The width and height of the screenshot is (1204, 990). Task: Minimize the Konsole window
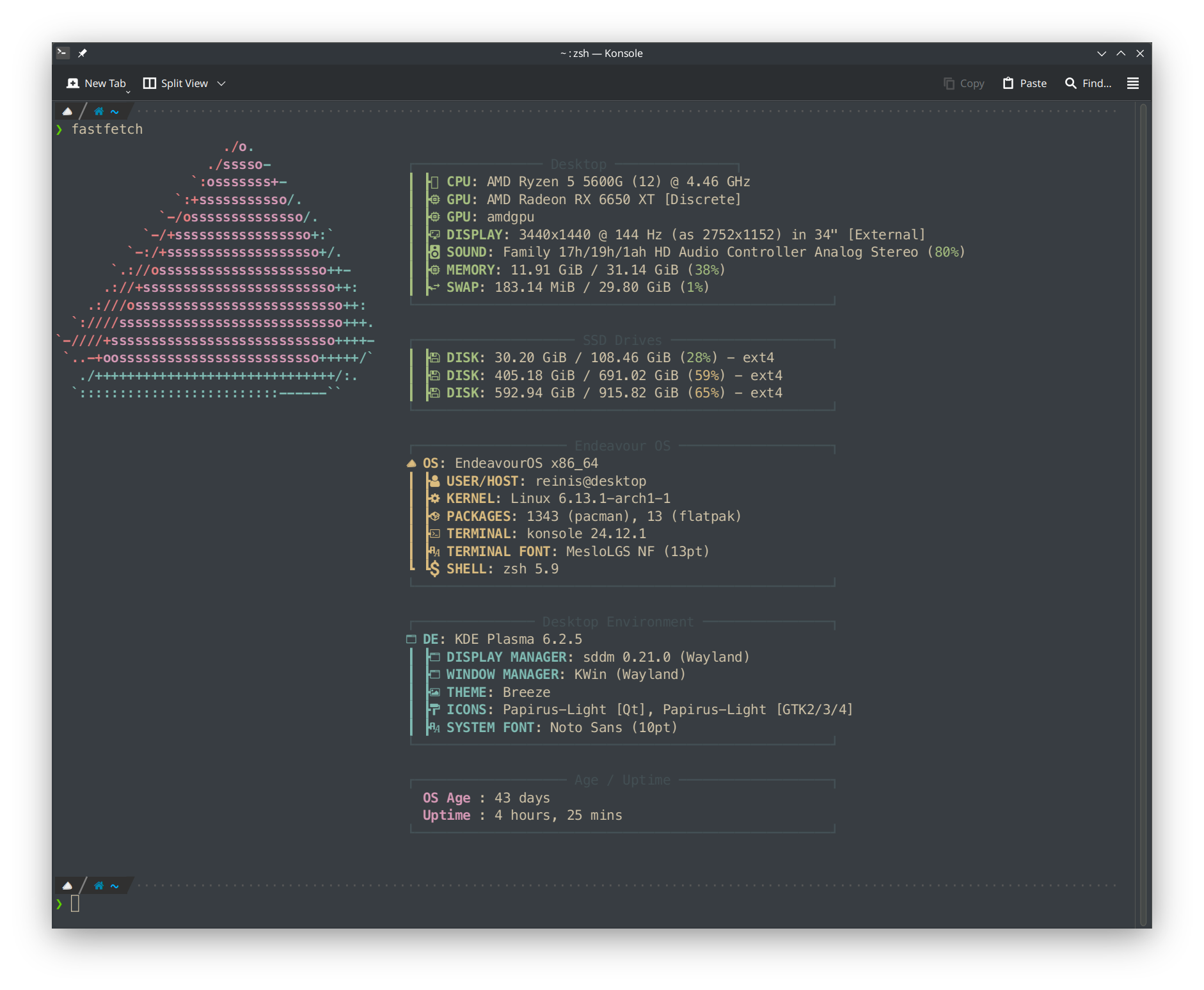(x=1101, y=53)
